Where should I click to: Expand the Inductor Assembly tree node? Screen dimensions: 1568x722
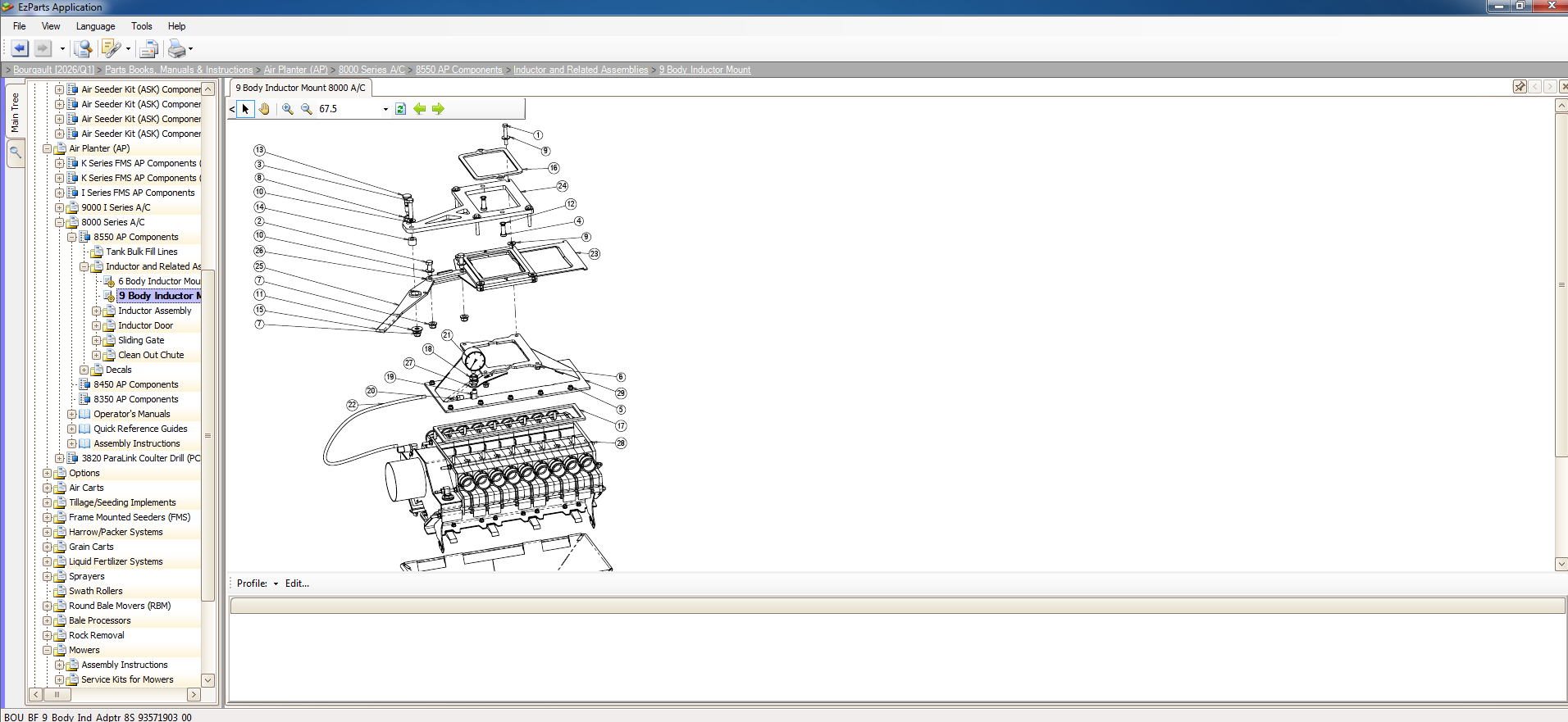[97, 311]
